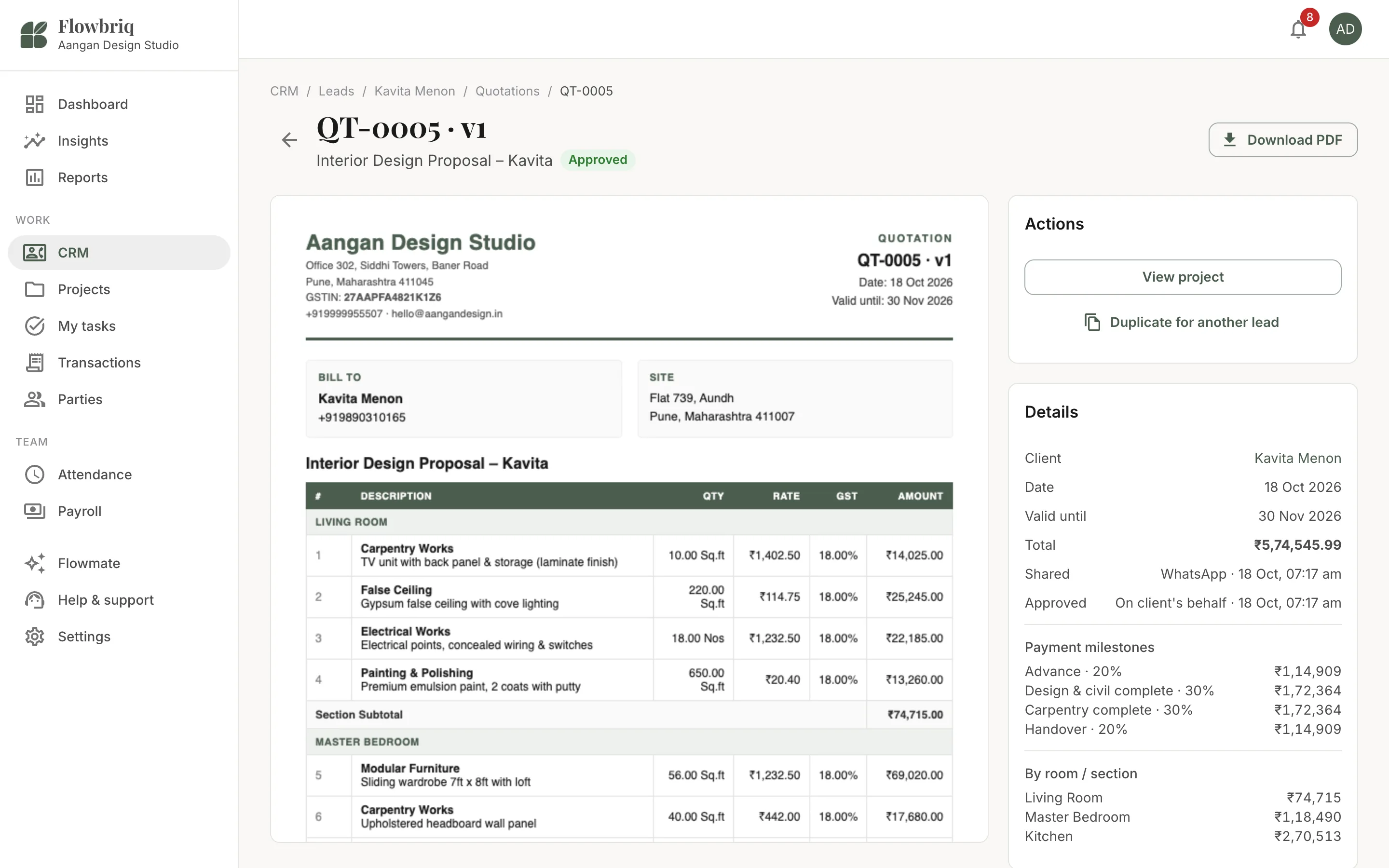Download the quotation PDF

tap(1283, 139)
